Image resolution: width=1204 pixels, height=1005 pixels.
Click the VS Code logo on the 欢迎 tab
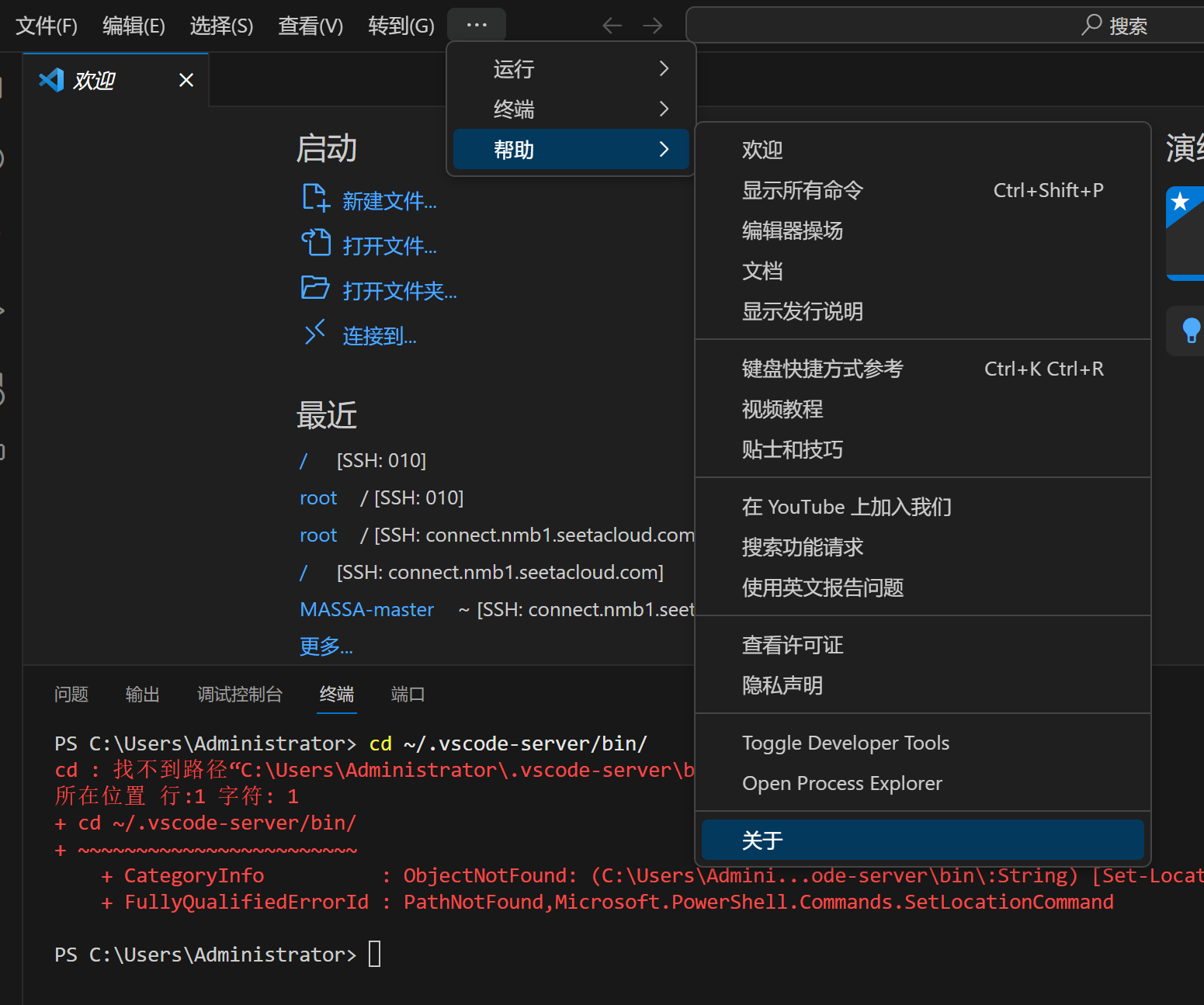(x=52, y=80)
